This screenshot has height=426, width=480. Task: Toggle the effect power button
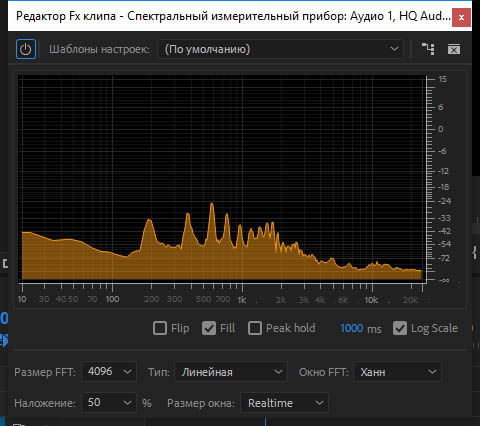(x=26, y=49)
